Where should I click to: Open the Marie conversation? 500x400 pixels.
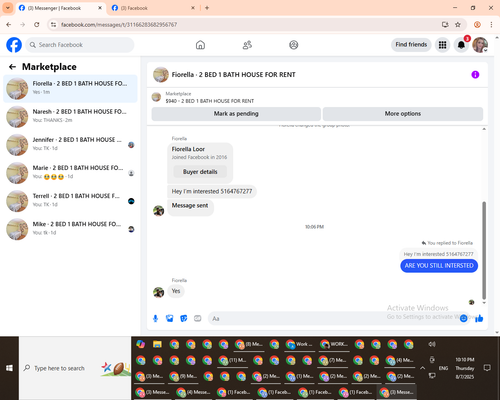70,173
